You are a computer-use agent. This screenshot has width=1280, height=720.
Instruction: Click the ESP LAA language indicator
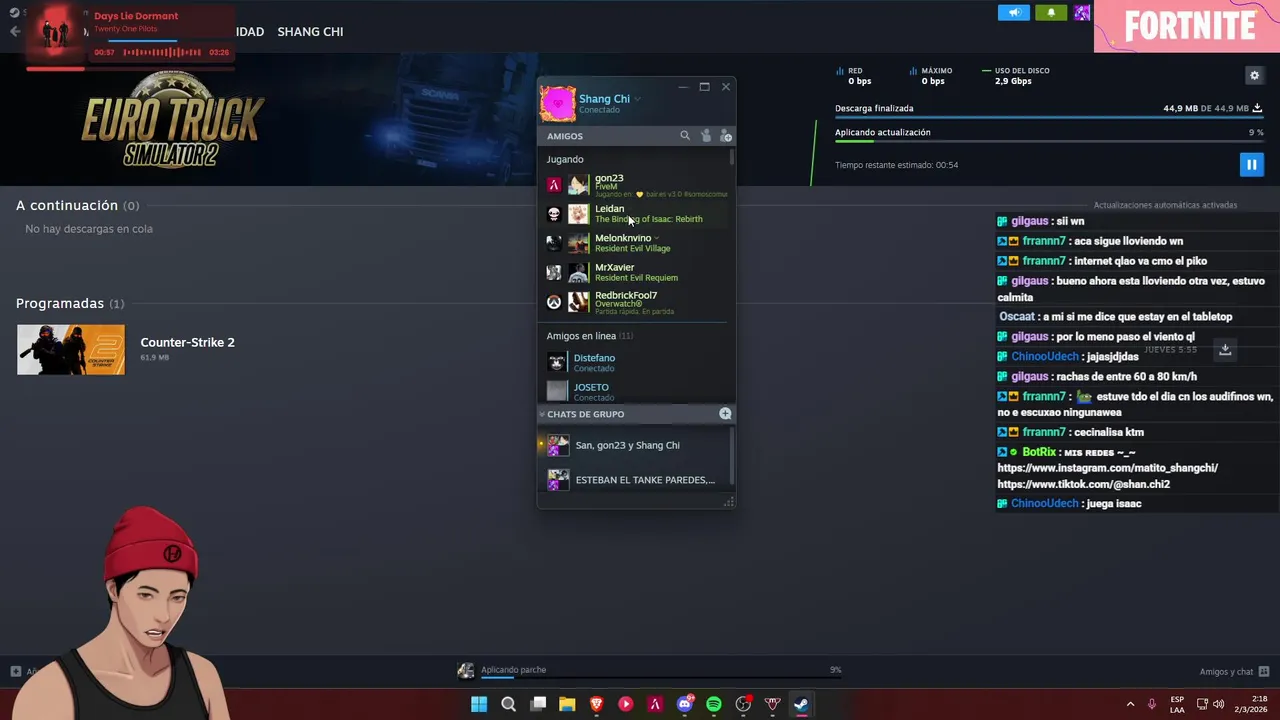(x=1177, y=704)
